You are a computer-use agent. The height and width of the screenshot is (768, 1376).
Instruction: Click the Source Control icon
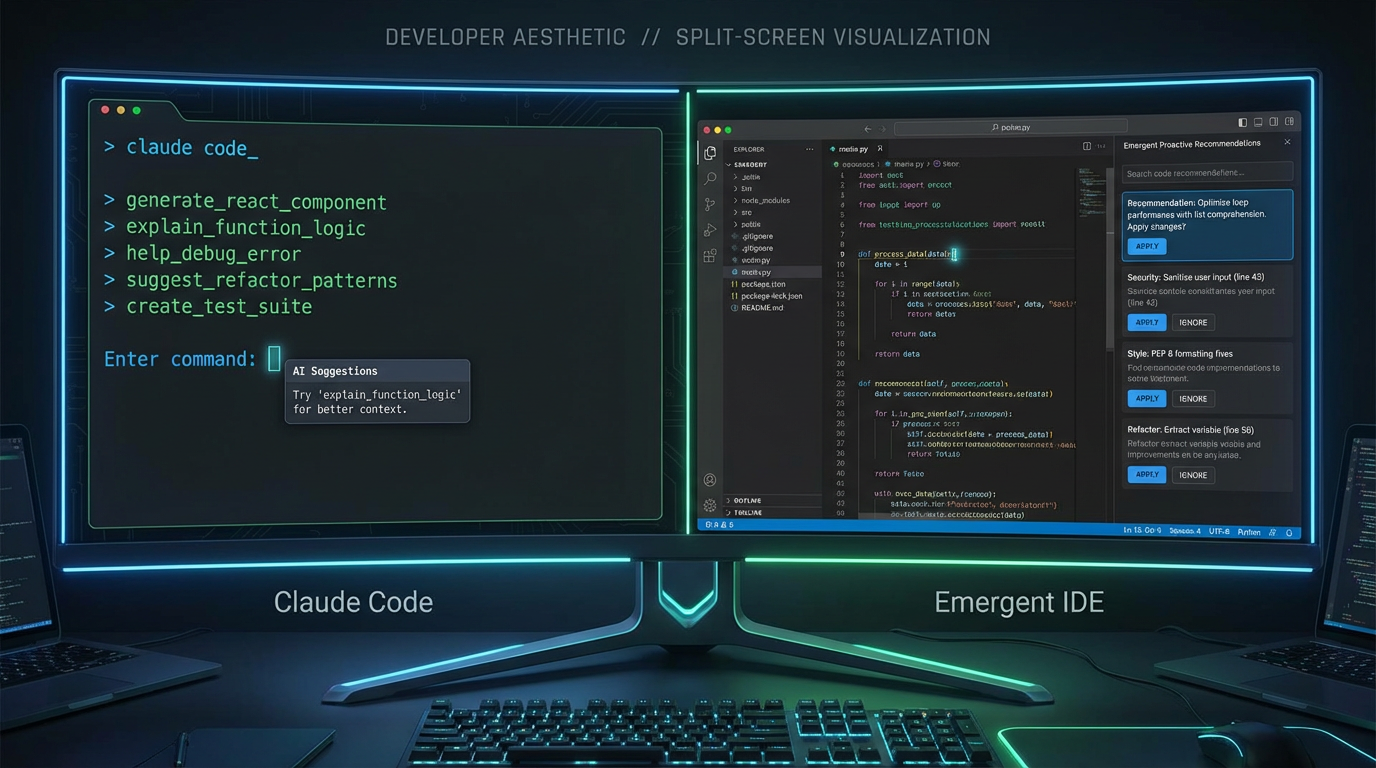point(710,204)
